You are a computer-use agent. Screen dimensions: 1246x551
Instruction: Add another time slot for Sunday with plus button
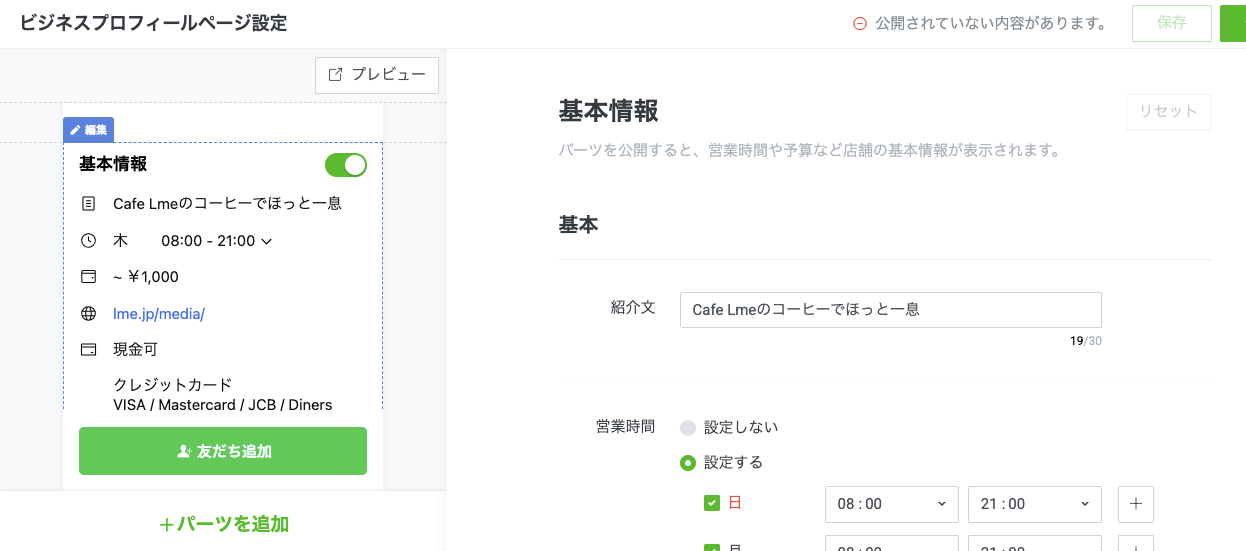point(1136,504)
